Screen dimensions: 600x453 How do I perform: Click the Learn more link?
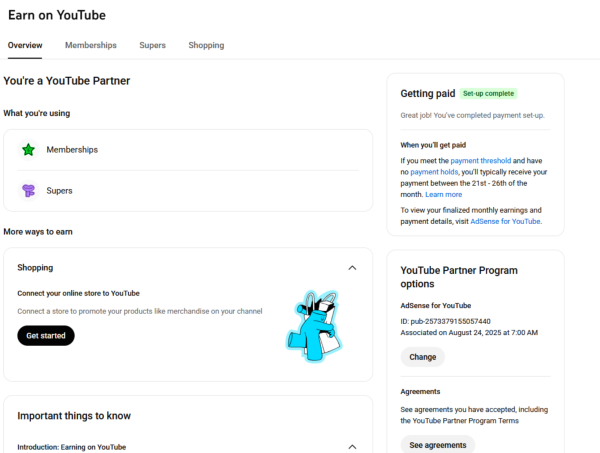point(443,194)
